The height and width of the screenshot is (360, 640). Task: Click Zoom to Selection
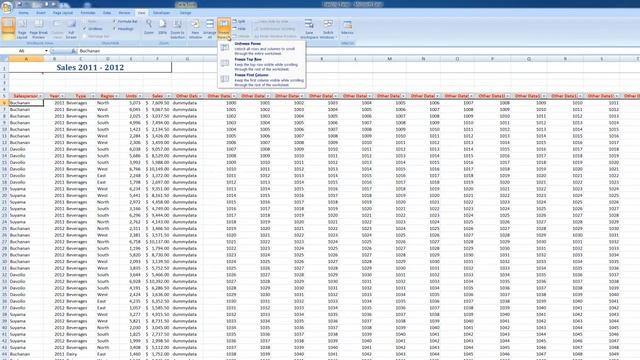pyautogui.click(x=178, y=29)
